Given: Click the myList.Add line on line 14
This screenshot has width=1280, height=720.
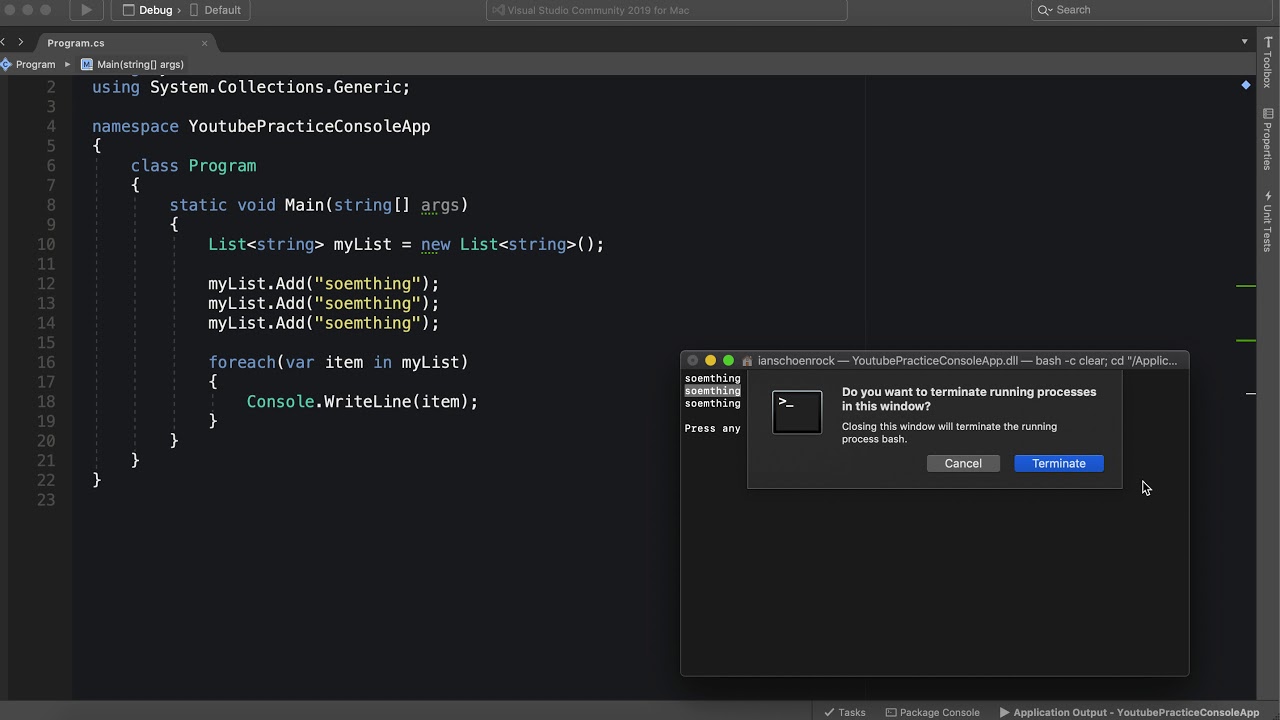Looking at the screenshot, I should coord(324,323).
